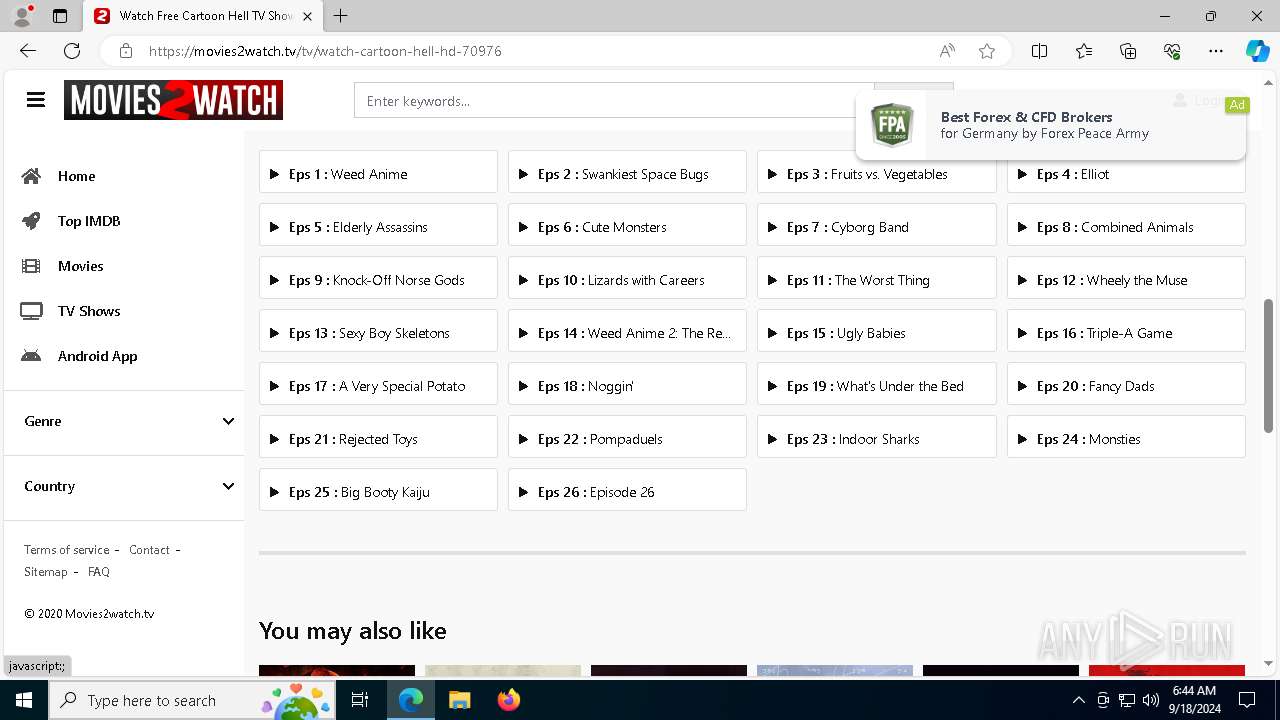Open Eps 11: The Worst Thing
Viewport: 1280px width, 720px height.
(877, 280)
